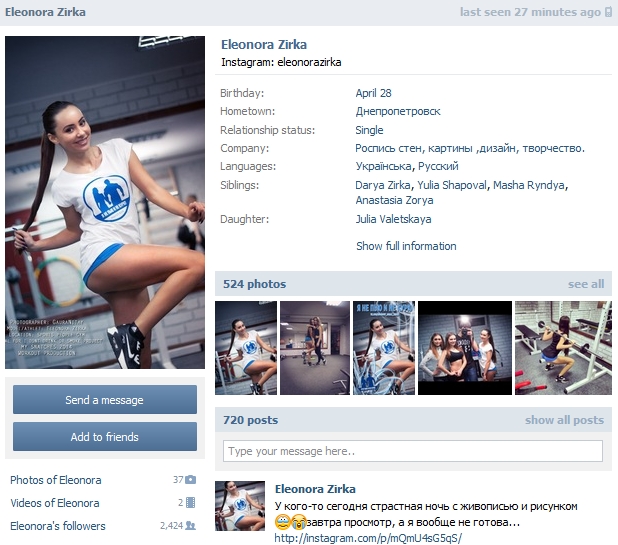
Task: Open second photo thumbnail of mirror gym room
Action: (315, 348)
